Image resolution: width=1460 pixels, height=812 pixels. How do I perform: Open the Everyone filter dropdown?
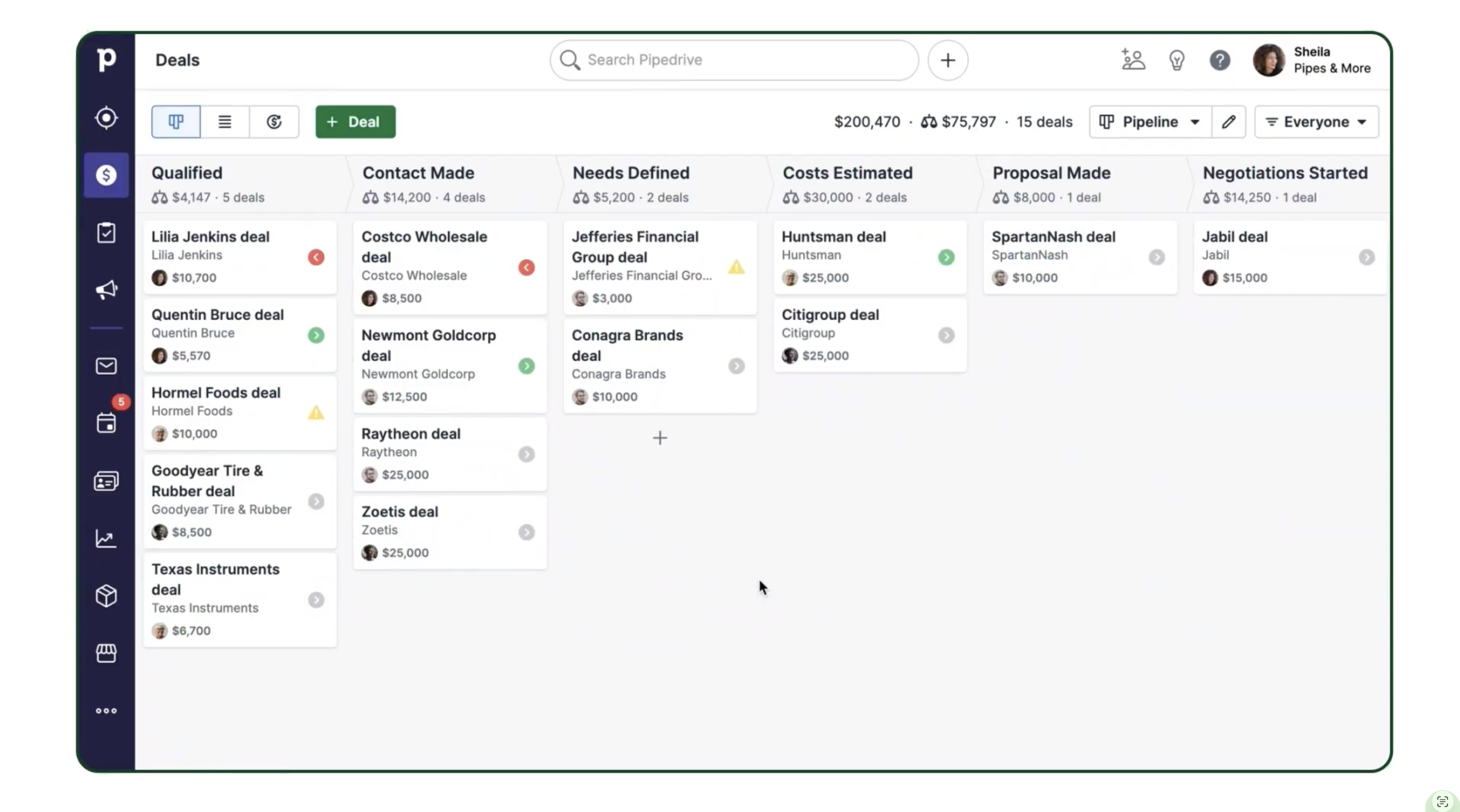tap(1316, 122)
